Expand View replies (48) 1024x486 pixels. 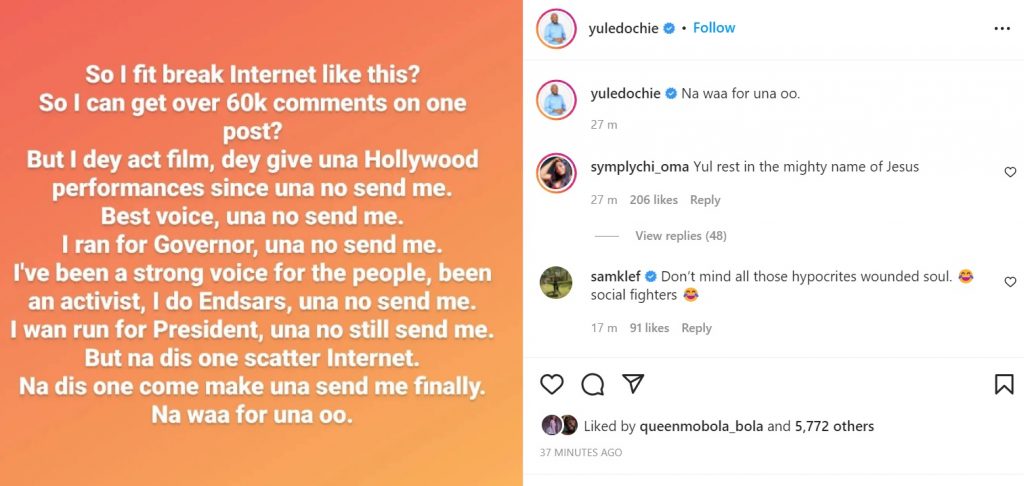coord(680,236)
